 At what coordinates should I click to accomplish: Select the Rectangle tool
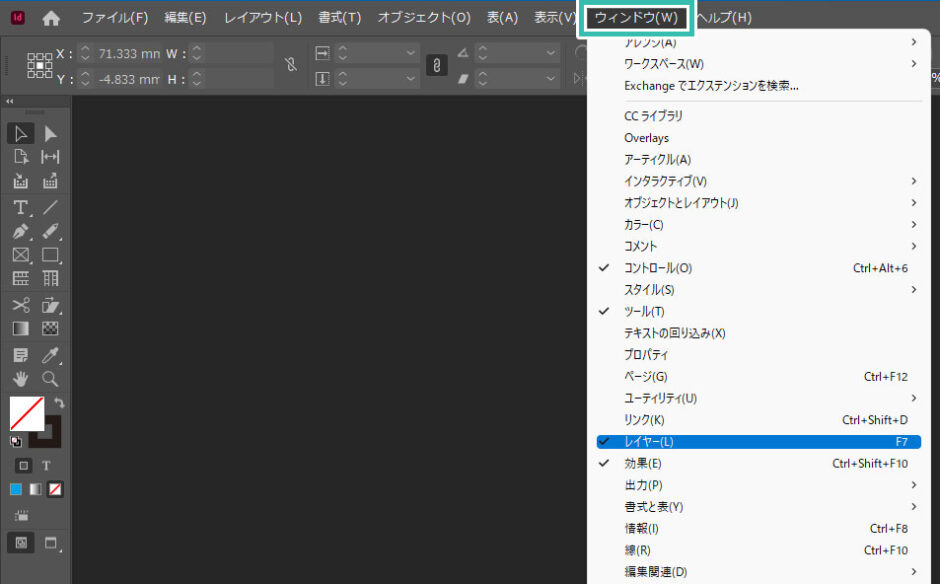click(x=50, y=255)
